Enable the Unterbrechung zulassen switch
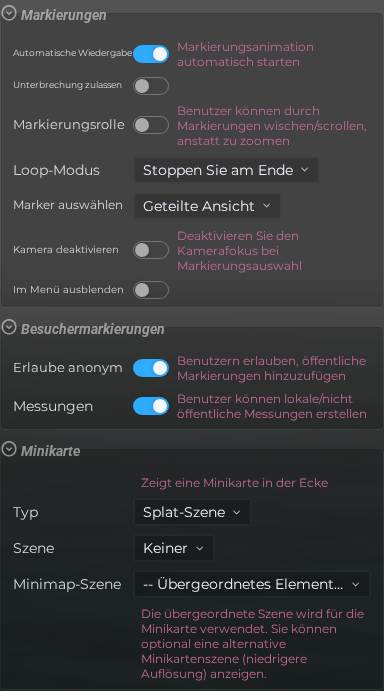Viewport: 384px width, 691px height. (151, 86)
